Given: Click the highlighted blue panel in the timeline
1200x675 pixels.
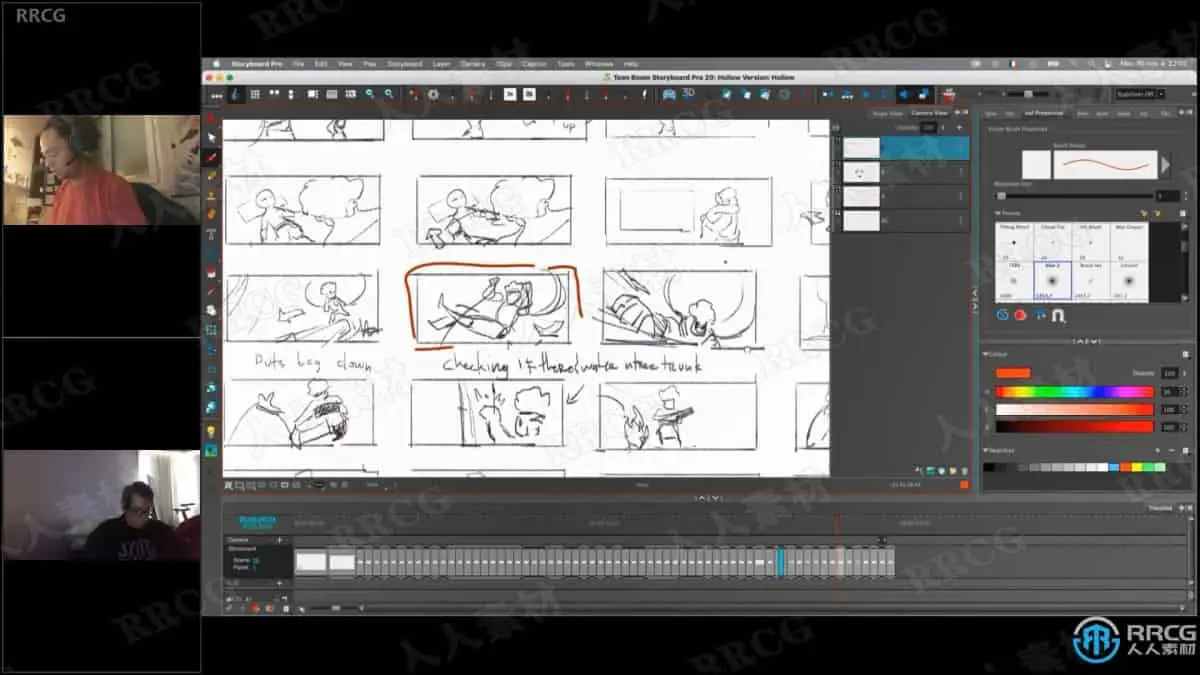Looking at the screenshot, I should 781,562.
